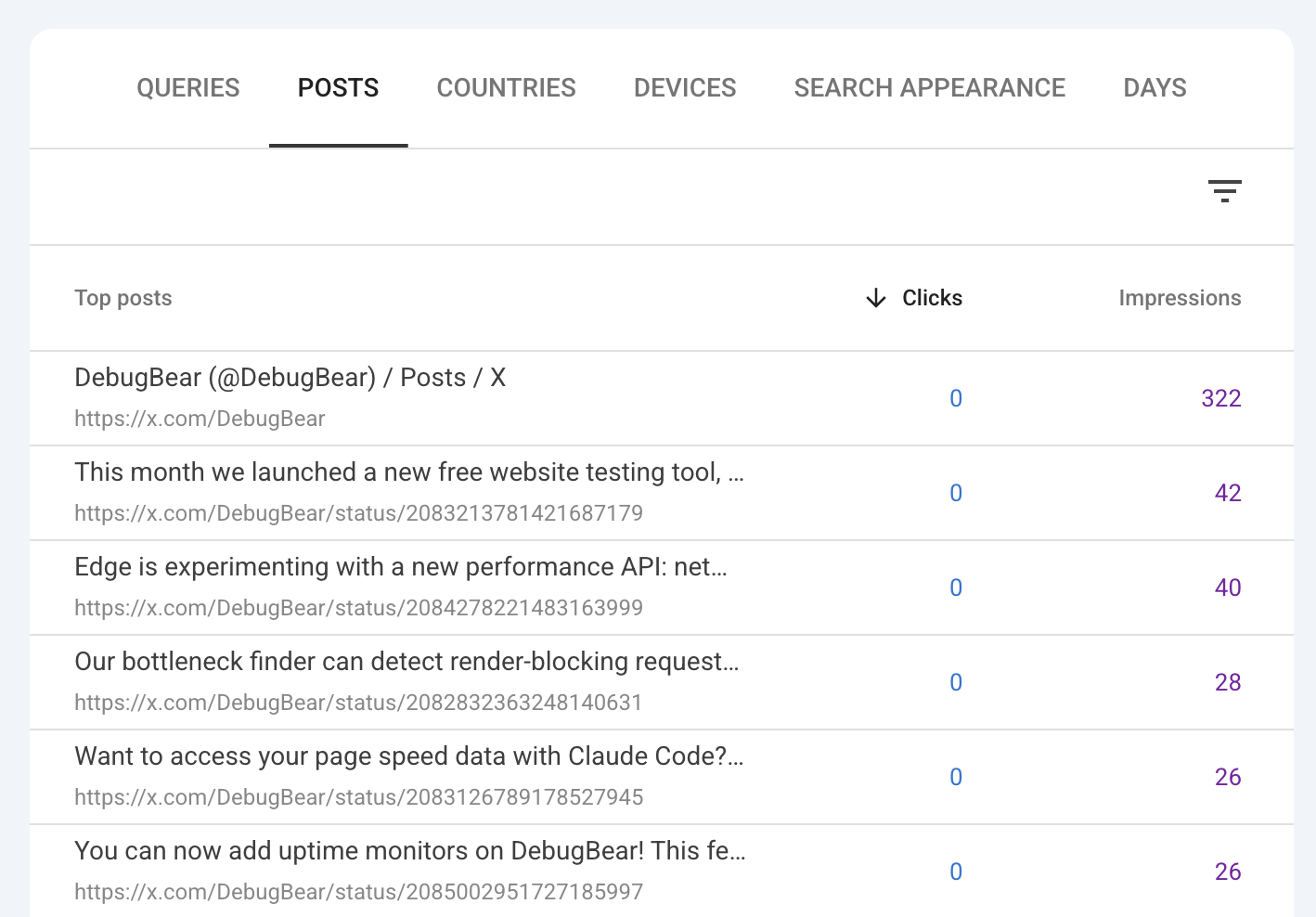1316x917 pixels.
Task: Open the COUNTRIES tab
Action: (x=506, y=88)
